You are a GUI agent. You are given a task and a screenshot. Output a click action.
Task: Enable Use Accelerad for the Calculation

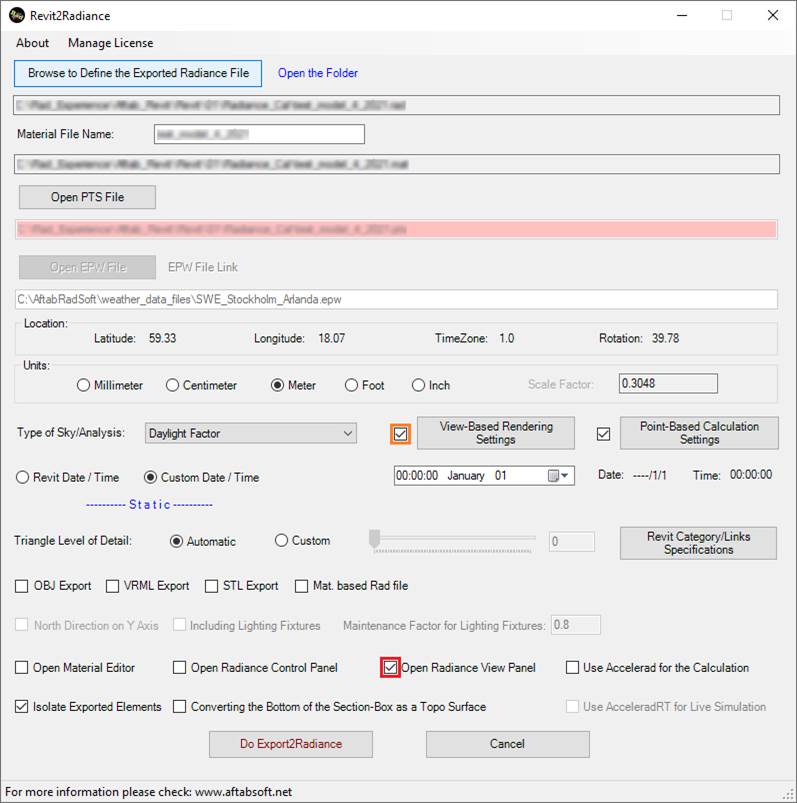coord(572,668)
